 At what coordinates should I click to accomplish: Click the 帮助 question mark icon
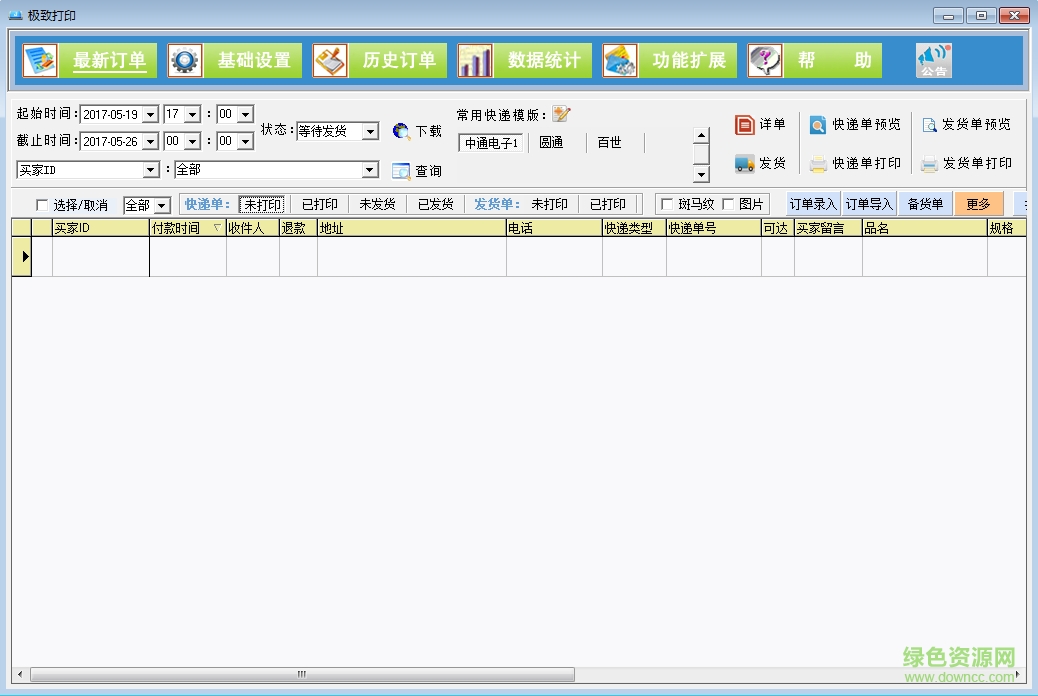(765, 60)
